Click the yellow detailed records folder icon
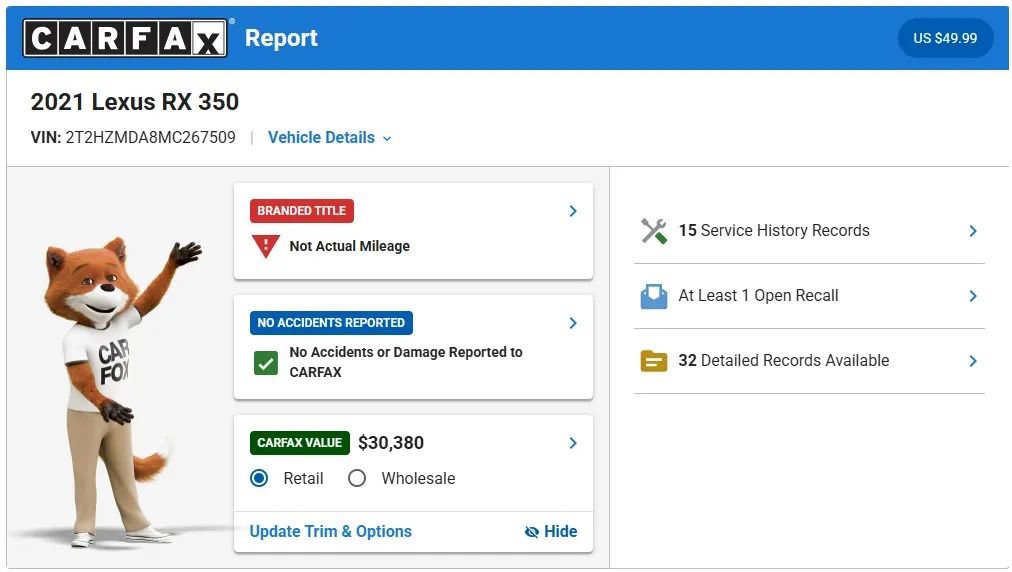1012x572 pixels. click(654, 361)
